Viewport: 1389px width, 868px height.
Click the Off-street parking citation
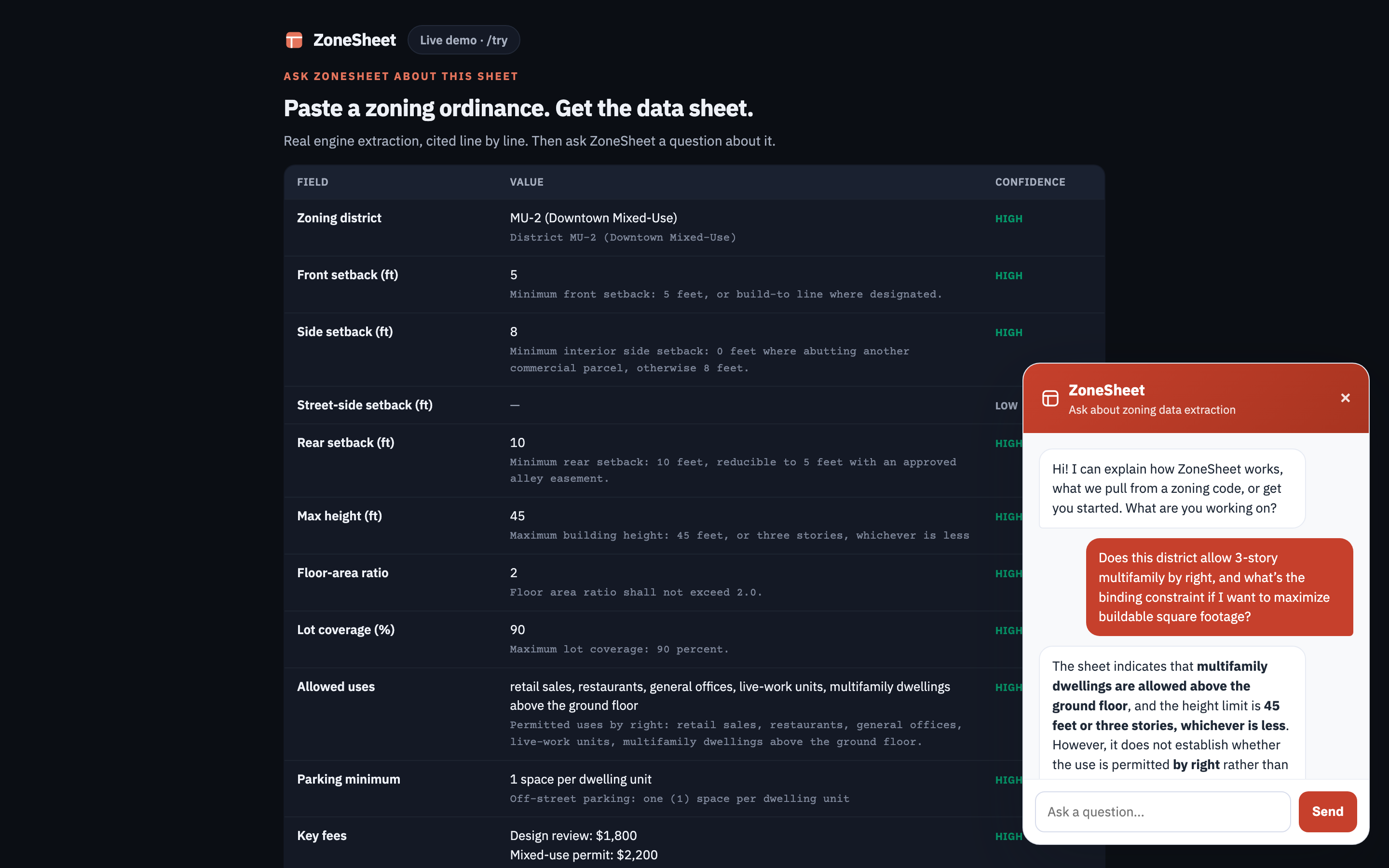(680, 799)
